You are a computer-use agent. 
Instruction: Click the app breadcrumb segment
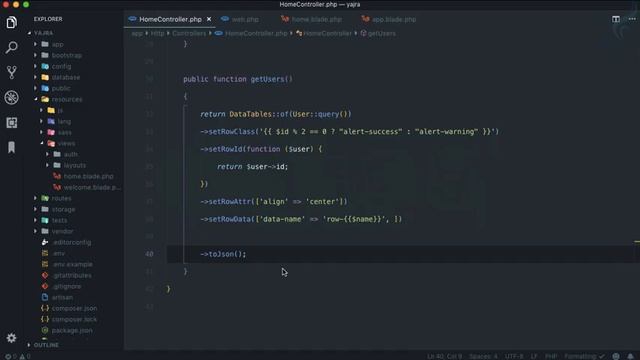point(137,33)
